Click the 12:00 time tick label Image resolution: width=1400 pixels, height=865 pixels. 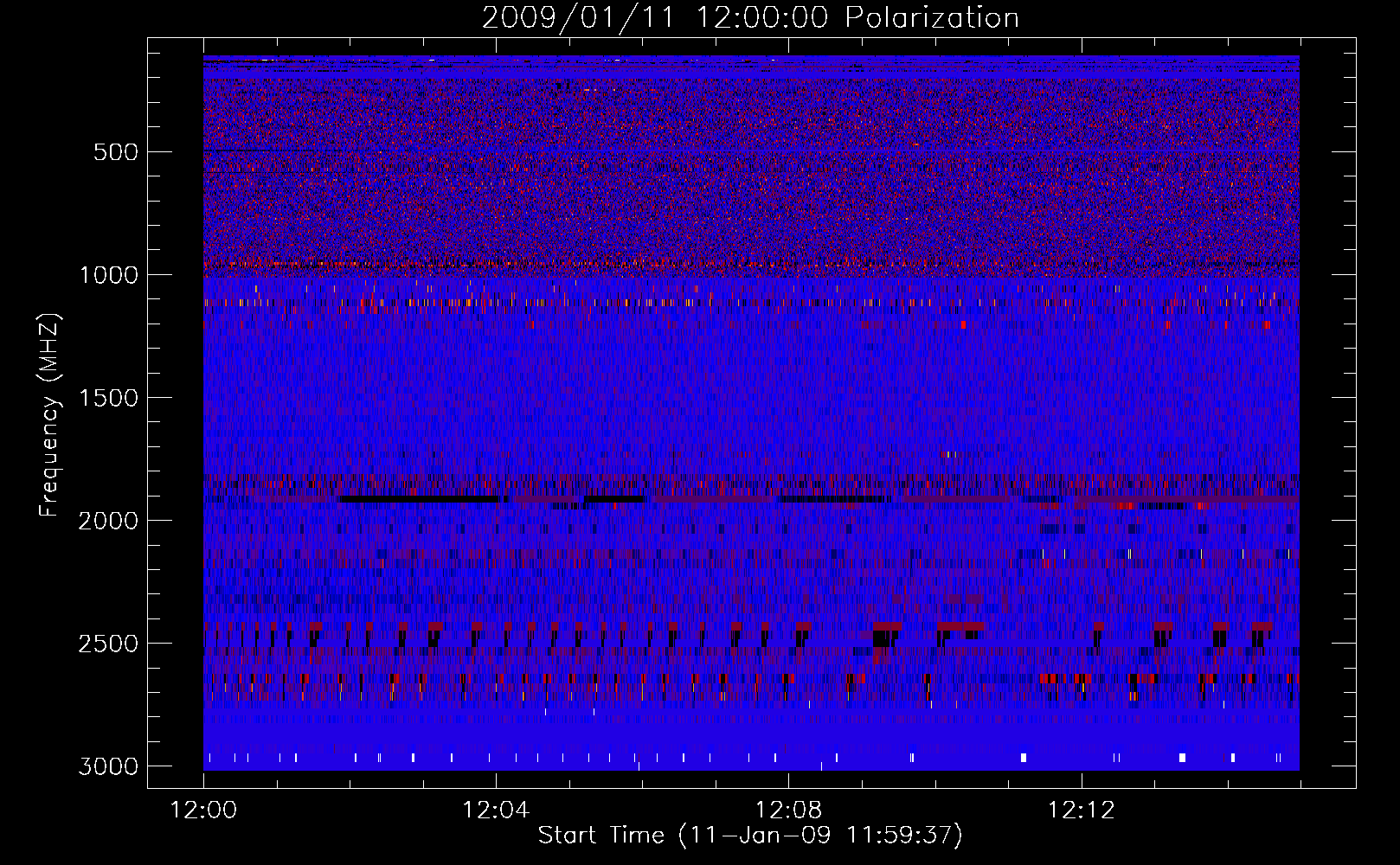click(x=203, y=811)
